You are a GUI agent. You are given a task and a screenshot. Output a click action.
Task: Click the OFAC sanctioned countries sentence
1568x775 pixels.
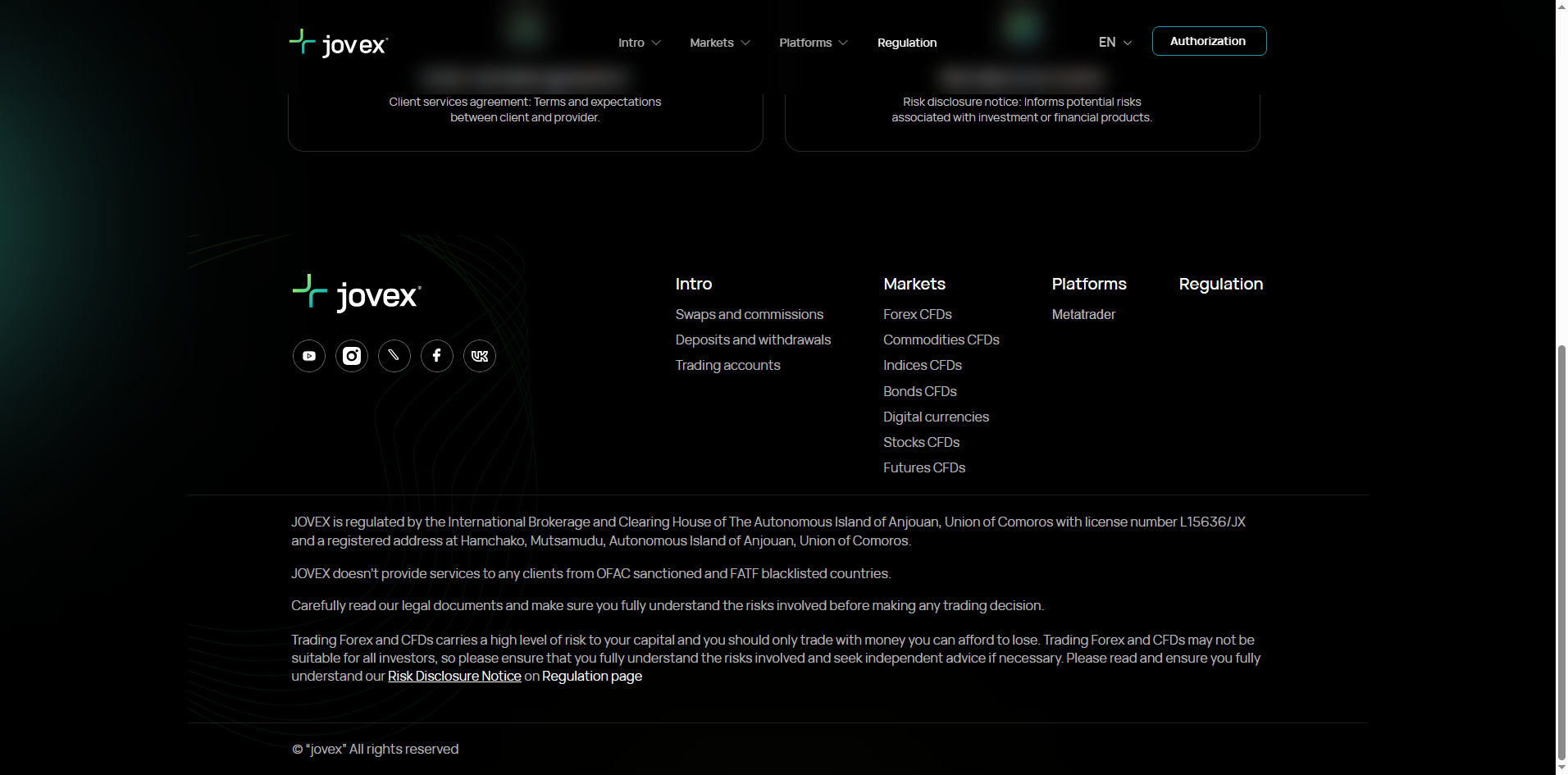point(591,573)
